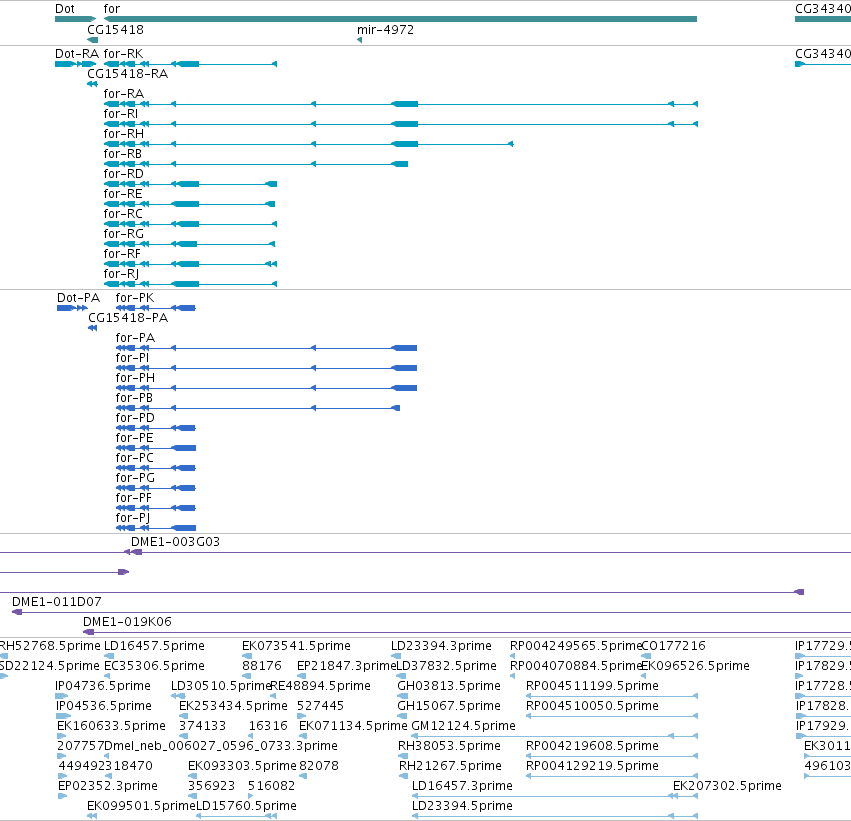Screen dimensions: 851x821
Task: Click EST RP004249565.5prime label
Action: pos(576,646)
